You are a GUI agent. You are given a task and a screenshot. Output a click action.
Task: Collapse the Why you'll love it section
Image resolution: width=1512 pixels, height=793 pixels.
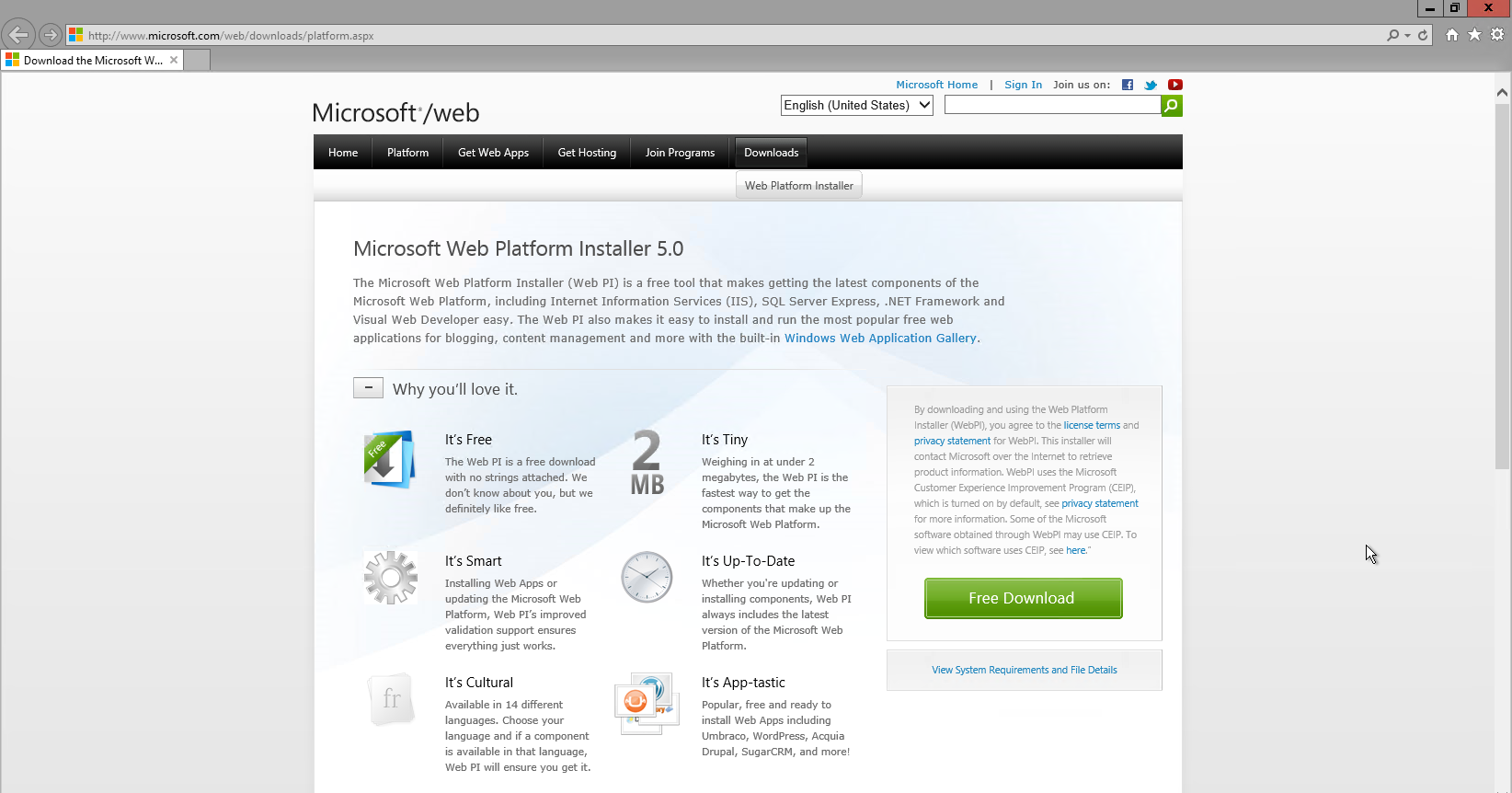click(x=368, y=388)
